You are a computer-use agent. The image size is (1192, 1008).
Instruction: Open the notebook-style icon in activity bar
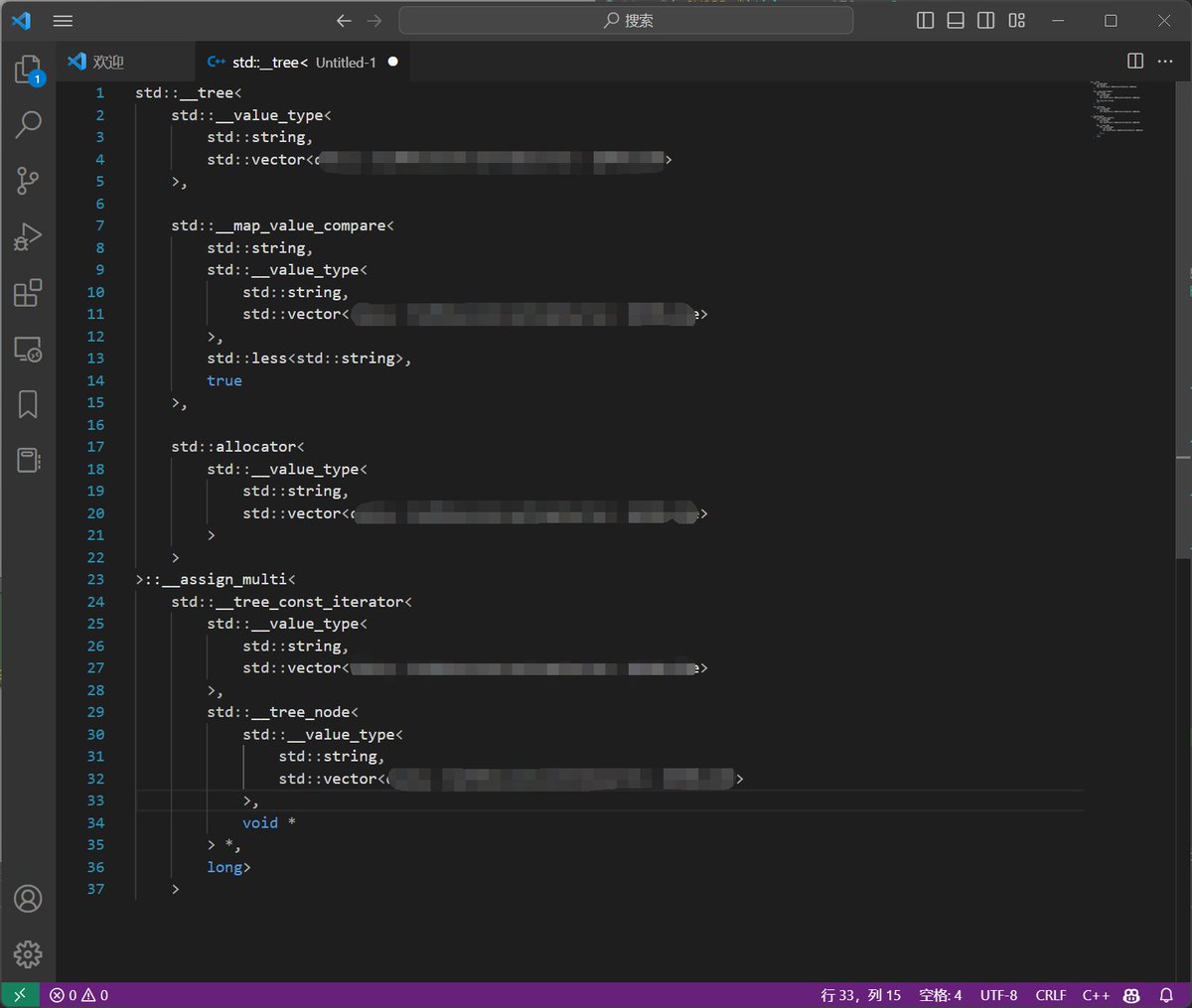[x=28, y=460]
